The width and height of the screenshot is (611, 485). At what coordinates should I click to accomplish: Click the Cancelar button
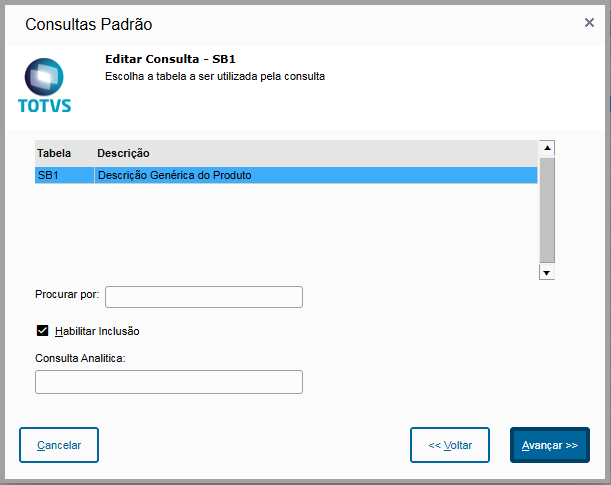point(59,445)
